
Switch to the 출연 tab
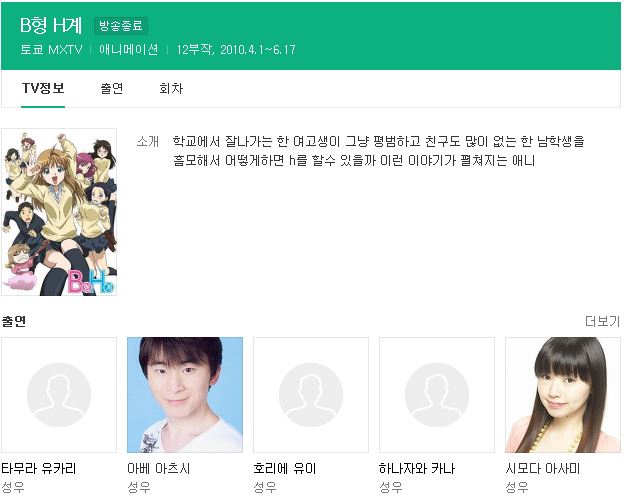112,88
